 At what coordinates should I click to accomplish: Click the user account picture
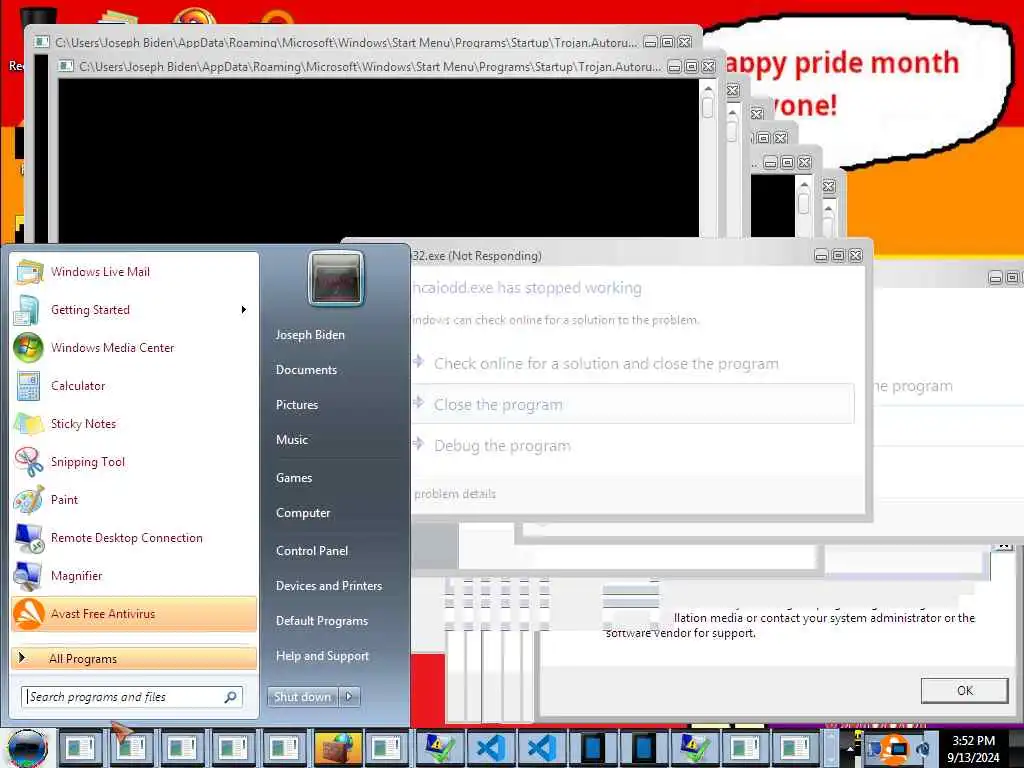[x=336, y=280]
